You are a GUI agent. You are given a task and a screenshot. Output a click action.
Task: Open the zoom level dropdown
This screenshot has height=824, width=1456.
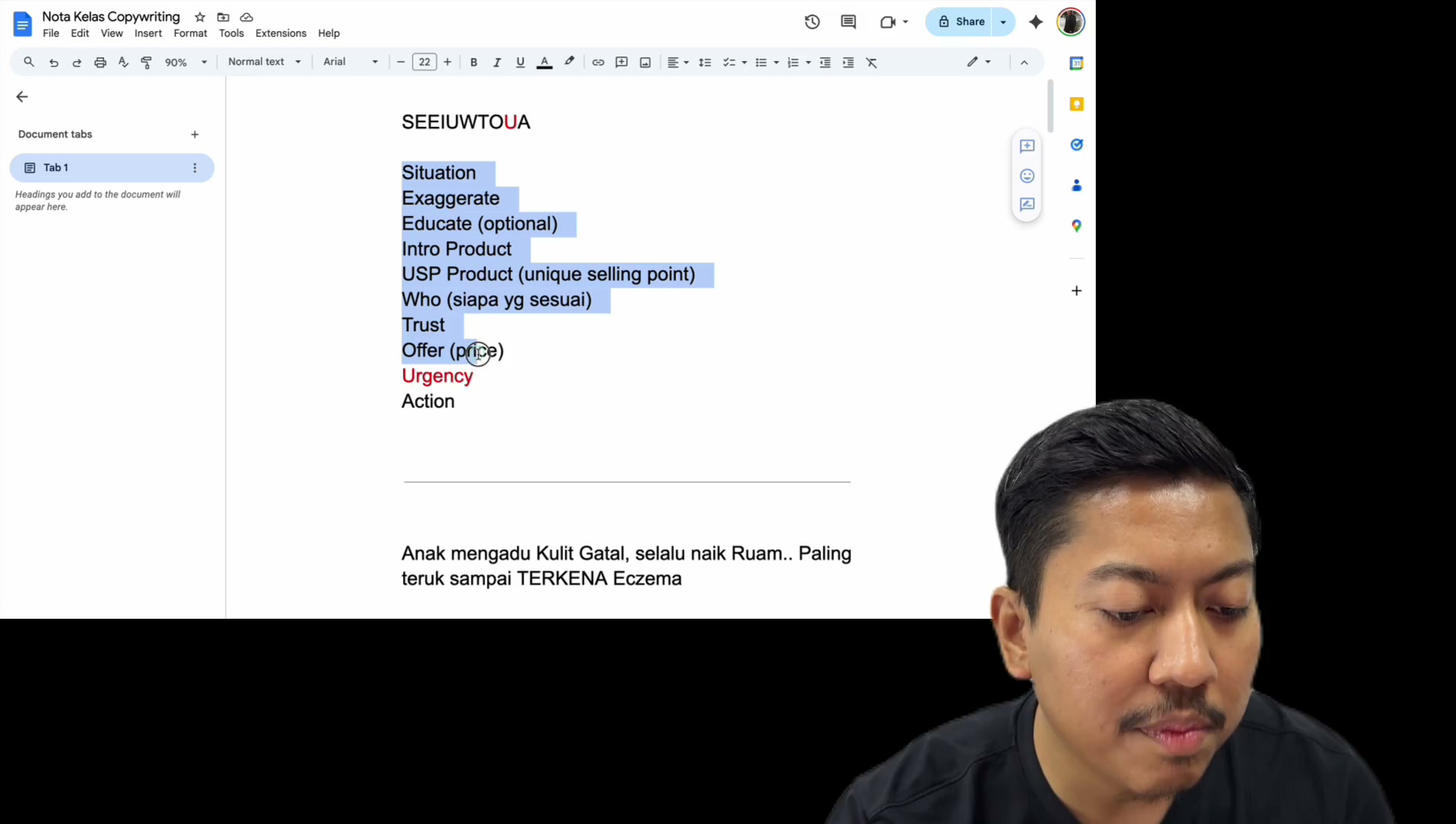185,63
